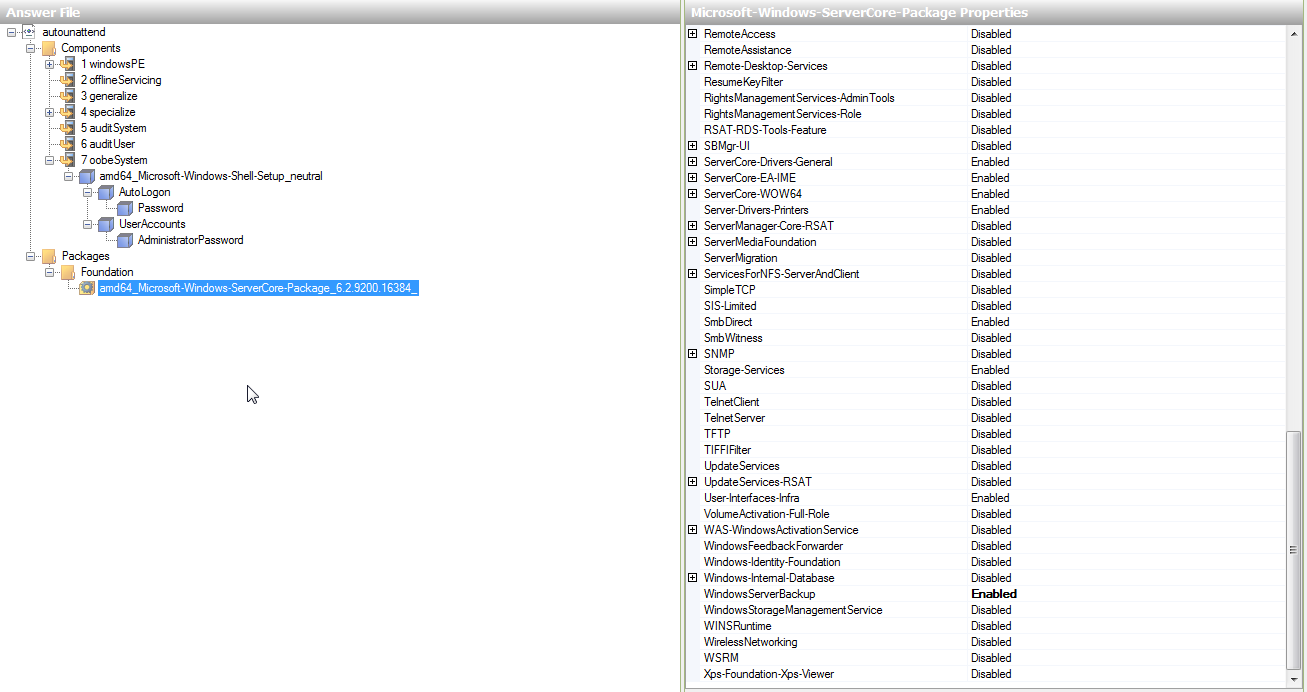
Task: Click the Answer File panel header
Action: pos(340,12)
